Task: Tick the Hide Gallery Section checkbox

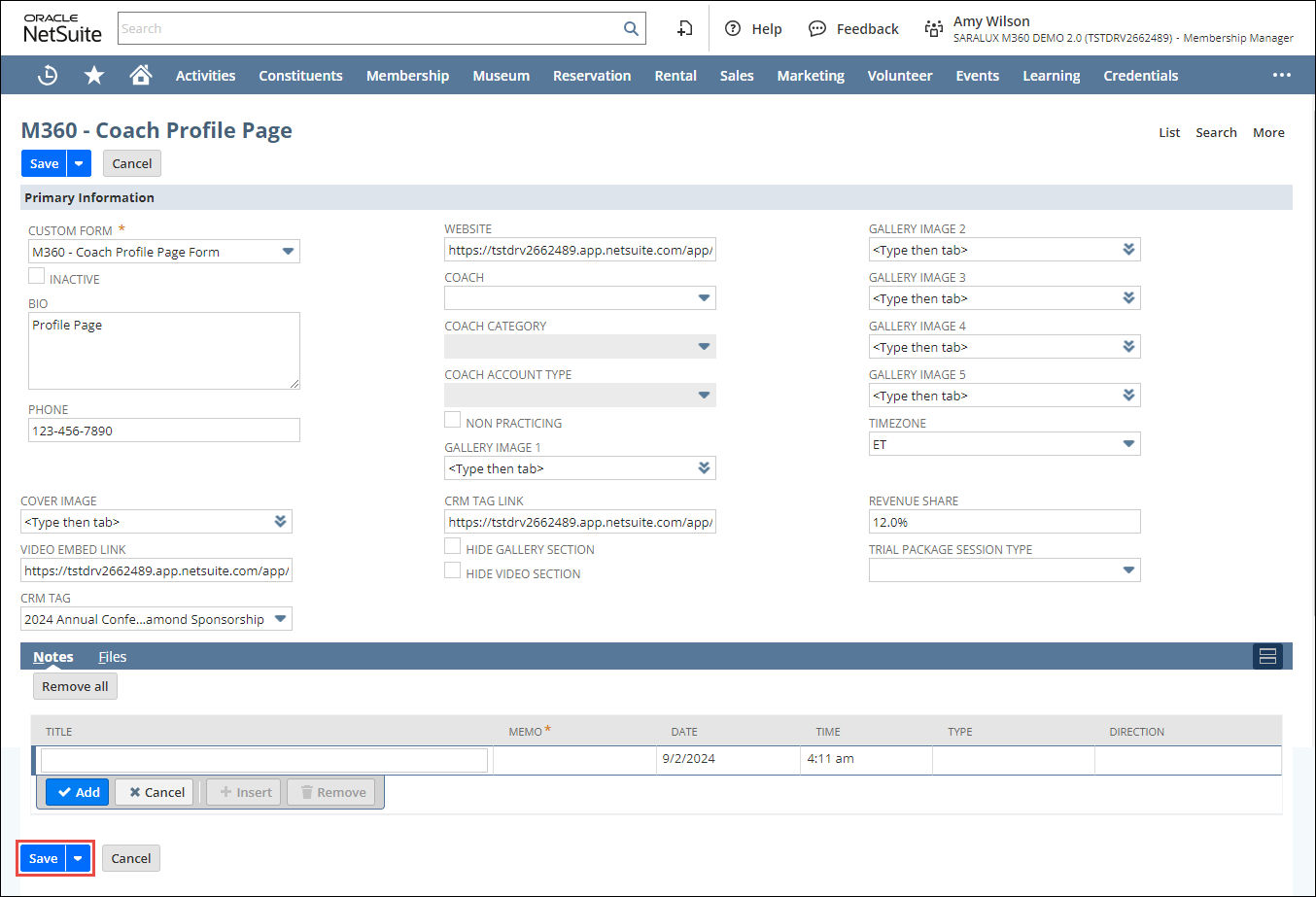Action: (453, 547)
